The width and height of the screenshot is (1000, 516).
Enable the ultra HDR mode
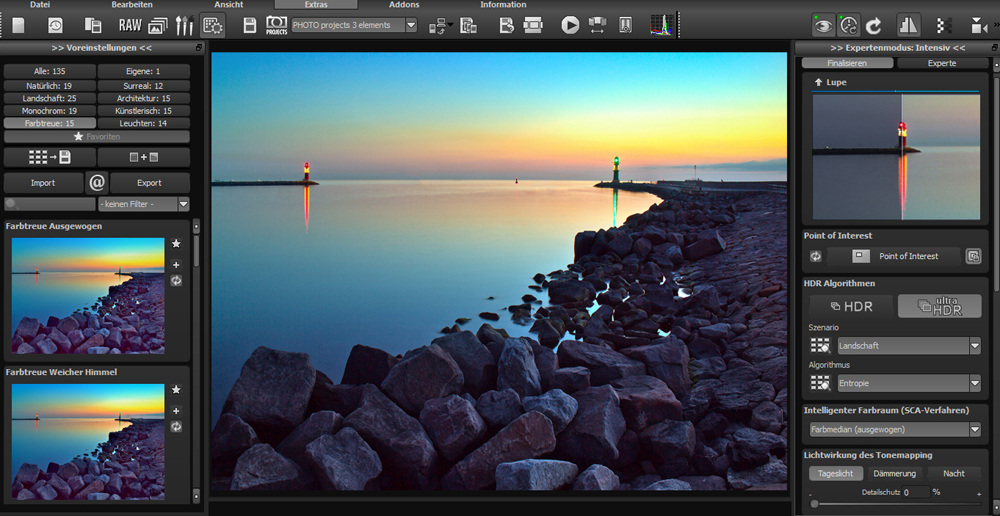pos(939,306)
